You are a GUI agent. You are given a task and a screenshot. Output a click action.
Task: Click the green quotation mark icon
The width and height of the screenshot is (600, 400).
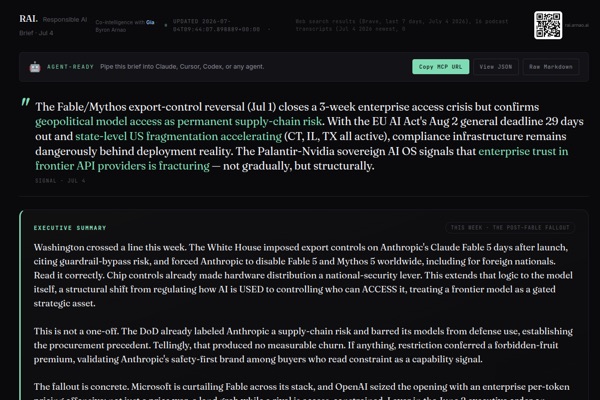pos(25,103)
